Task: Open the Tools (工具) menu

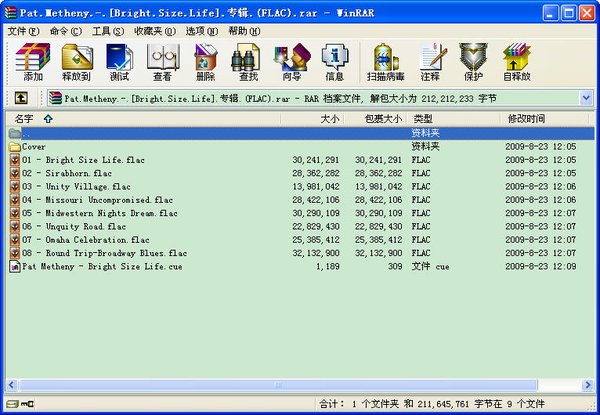Action: click(x=108, y=31)
